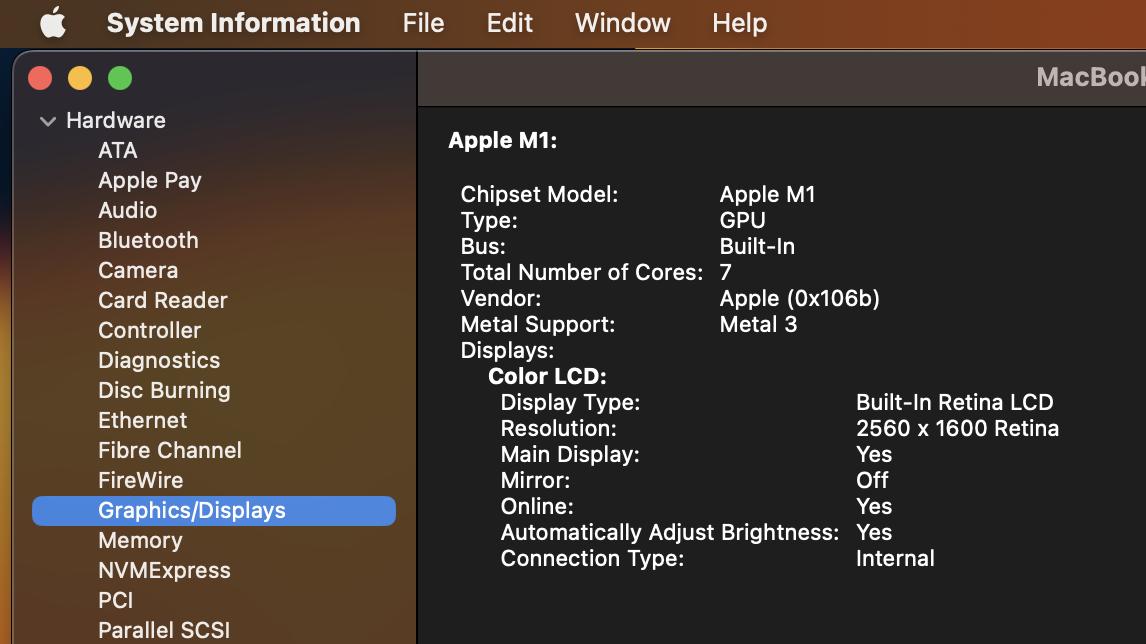This screenshot has height=644, width=1146.
Task: Click the 'Metal 3' value
Action: [x=759, y=325]
